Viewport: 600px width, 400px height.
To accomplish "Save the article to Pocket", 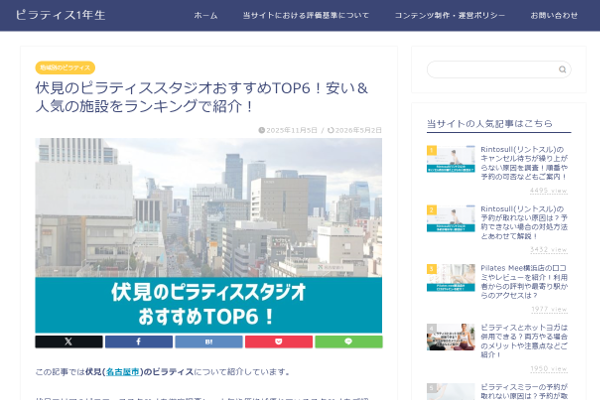I will click(x=279, y=341).
